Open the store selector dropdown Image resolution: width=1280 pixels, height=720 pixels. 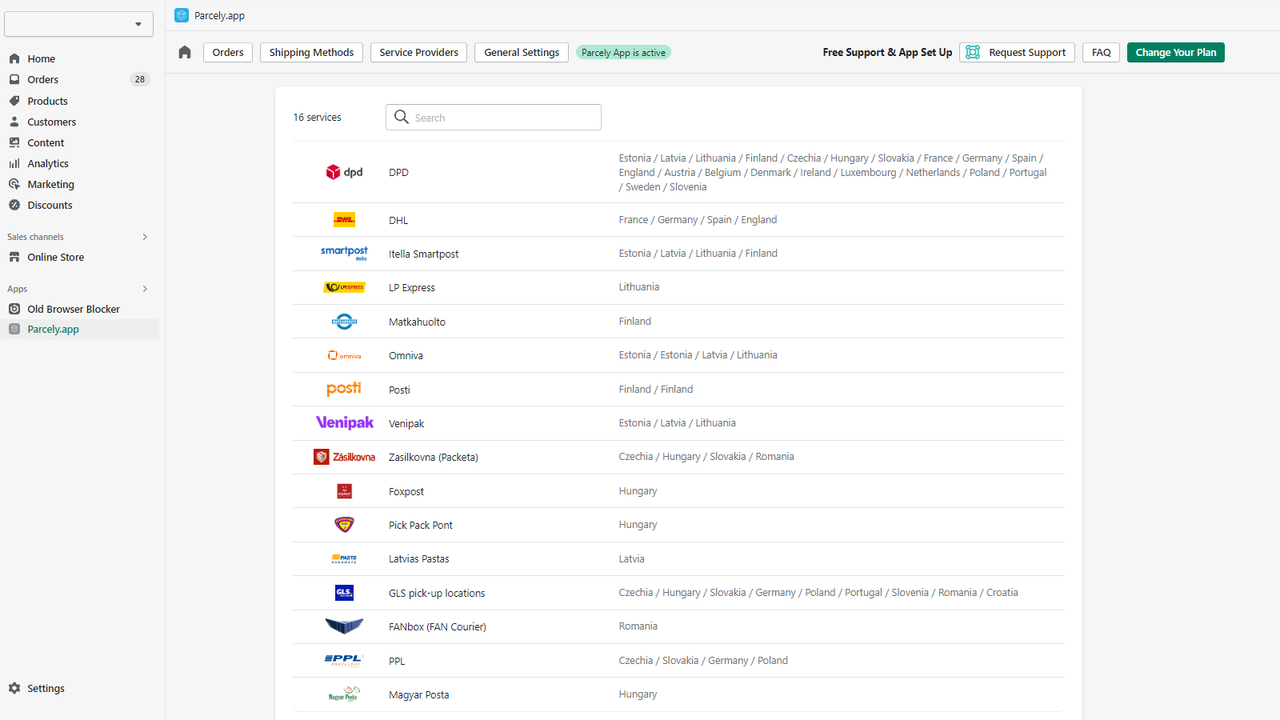(x=79, y=24)
